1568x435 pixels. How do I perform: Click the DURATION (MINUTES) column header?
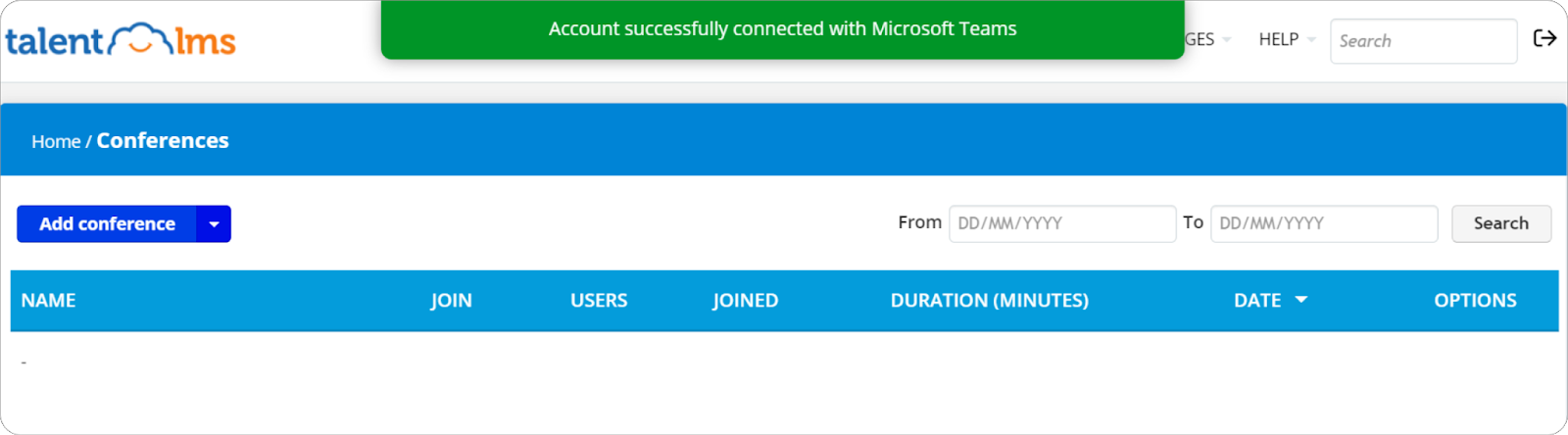[990, 301]
